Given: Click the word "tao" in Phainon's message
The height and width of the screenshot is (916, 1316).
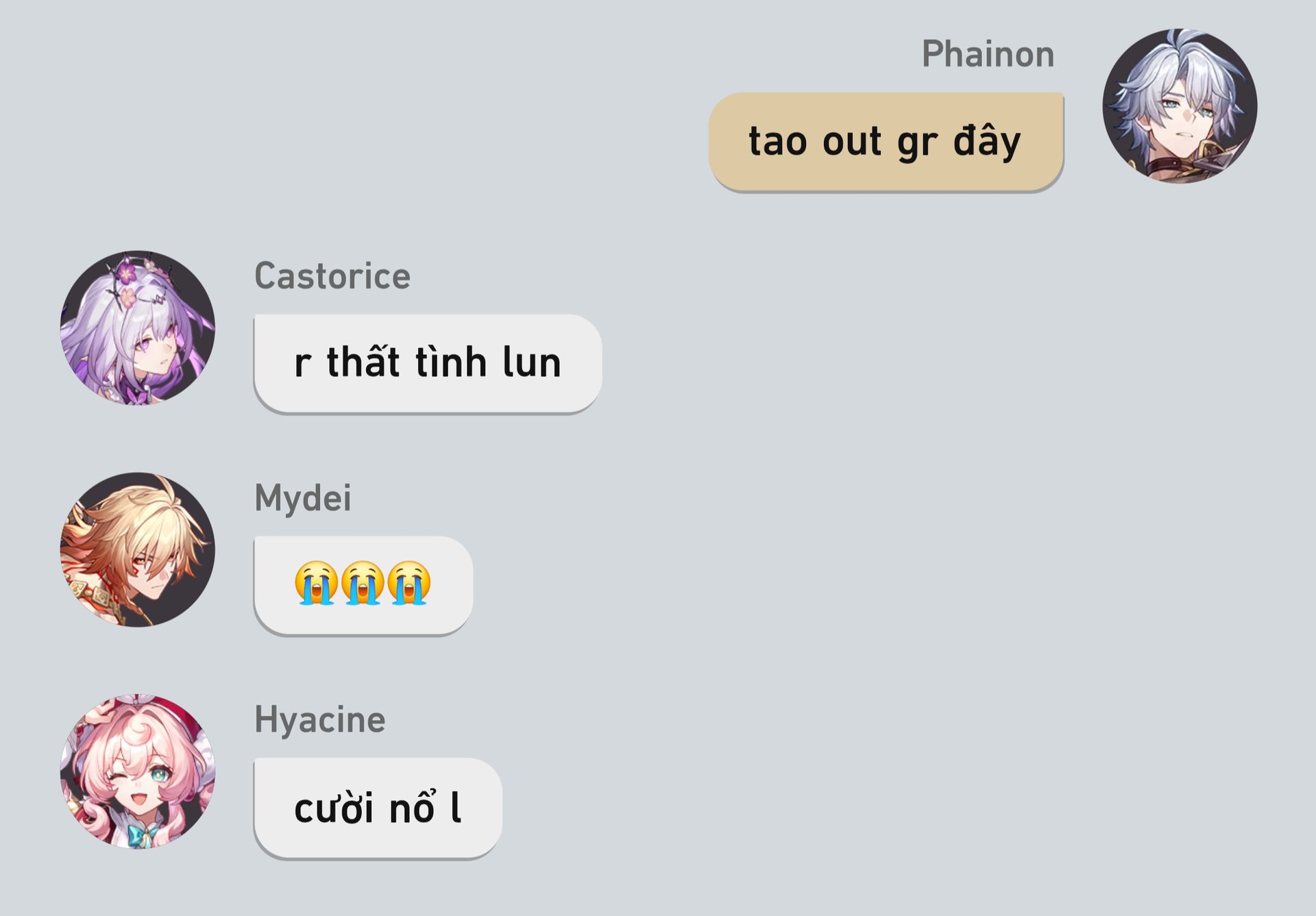Looking at the screenshot, I should pos(777,142).
